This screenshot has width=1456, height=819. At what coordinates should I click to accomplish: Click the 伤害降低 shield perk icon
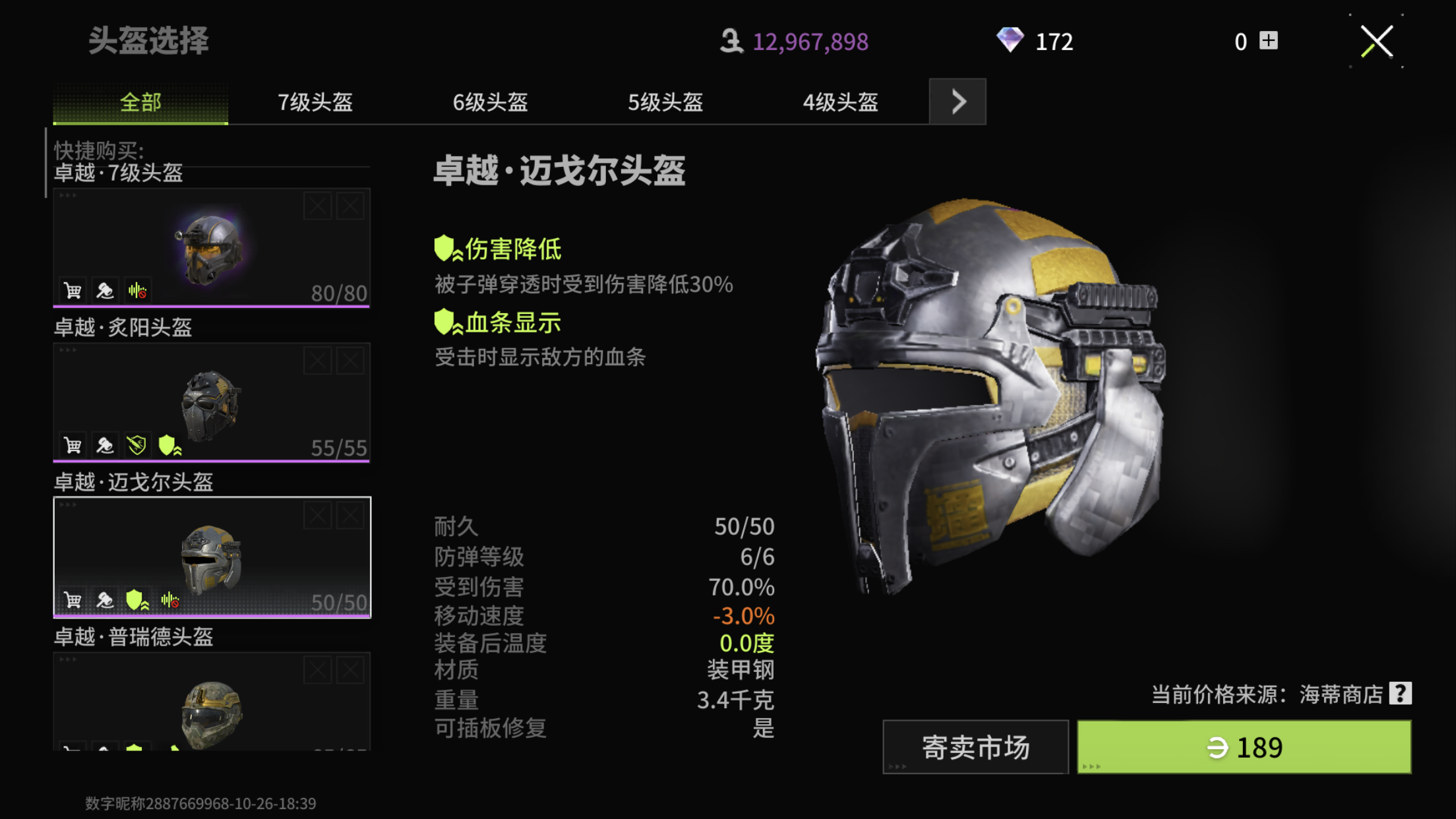pyautogui.click(x=448, y=249)
